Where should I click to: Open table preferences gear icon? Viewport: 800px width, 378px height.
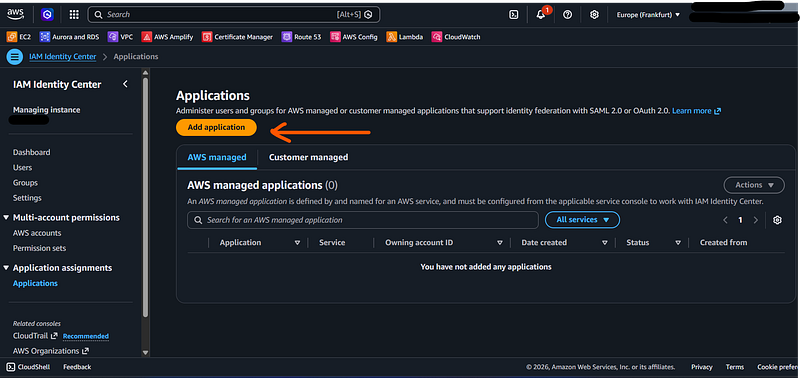[x=777, y=220]
